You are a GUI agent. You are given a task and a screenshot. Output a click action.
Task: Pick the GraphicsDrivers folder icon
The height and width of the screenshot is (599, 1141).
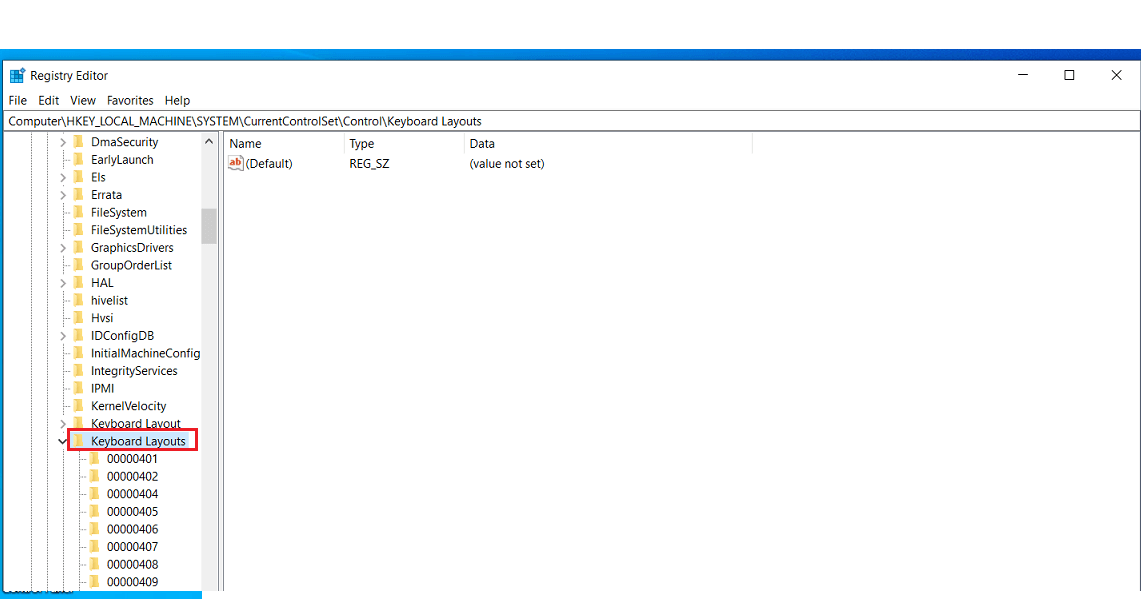tap(79, 247)
